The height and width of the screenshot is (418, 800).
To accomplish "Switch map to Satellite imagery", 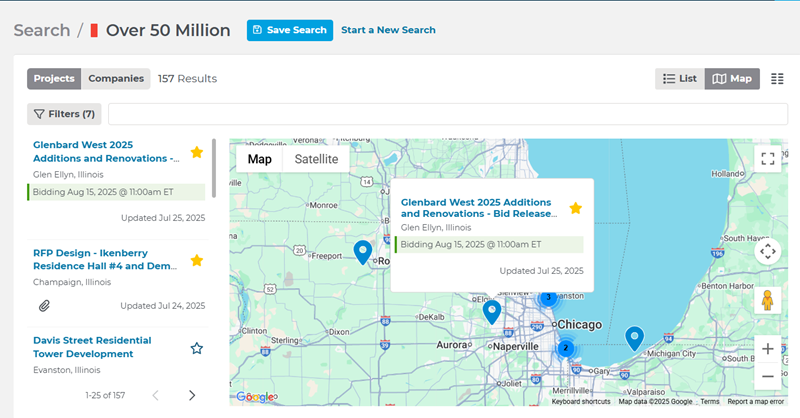I will [x=316, y=159].
